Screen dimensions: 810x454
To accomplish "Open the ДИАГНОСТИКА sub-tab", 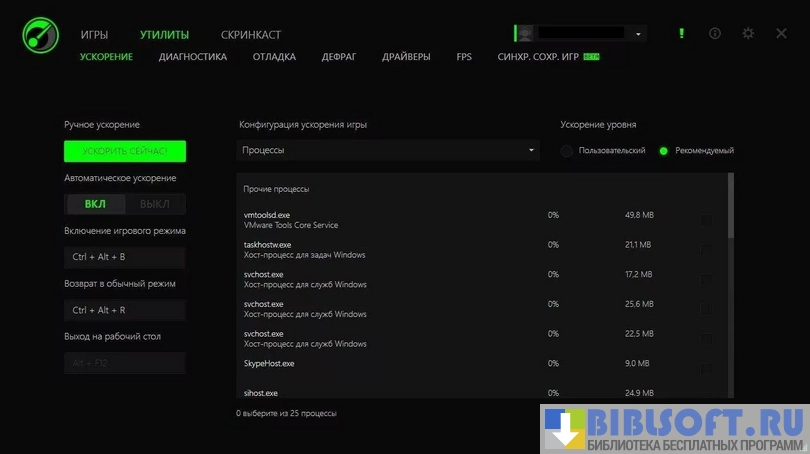I will coord(192,57).
